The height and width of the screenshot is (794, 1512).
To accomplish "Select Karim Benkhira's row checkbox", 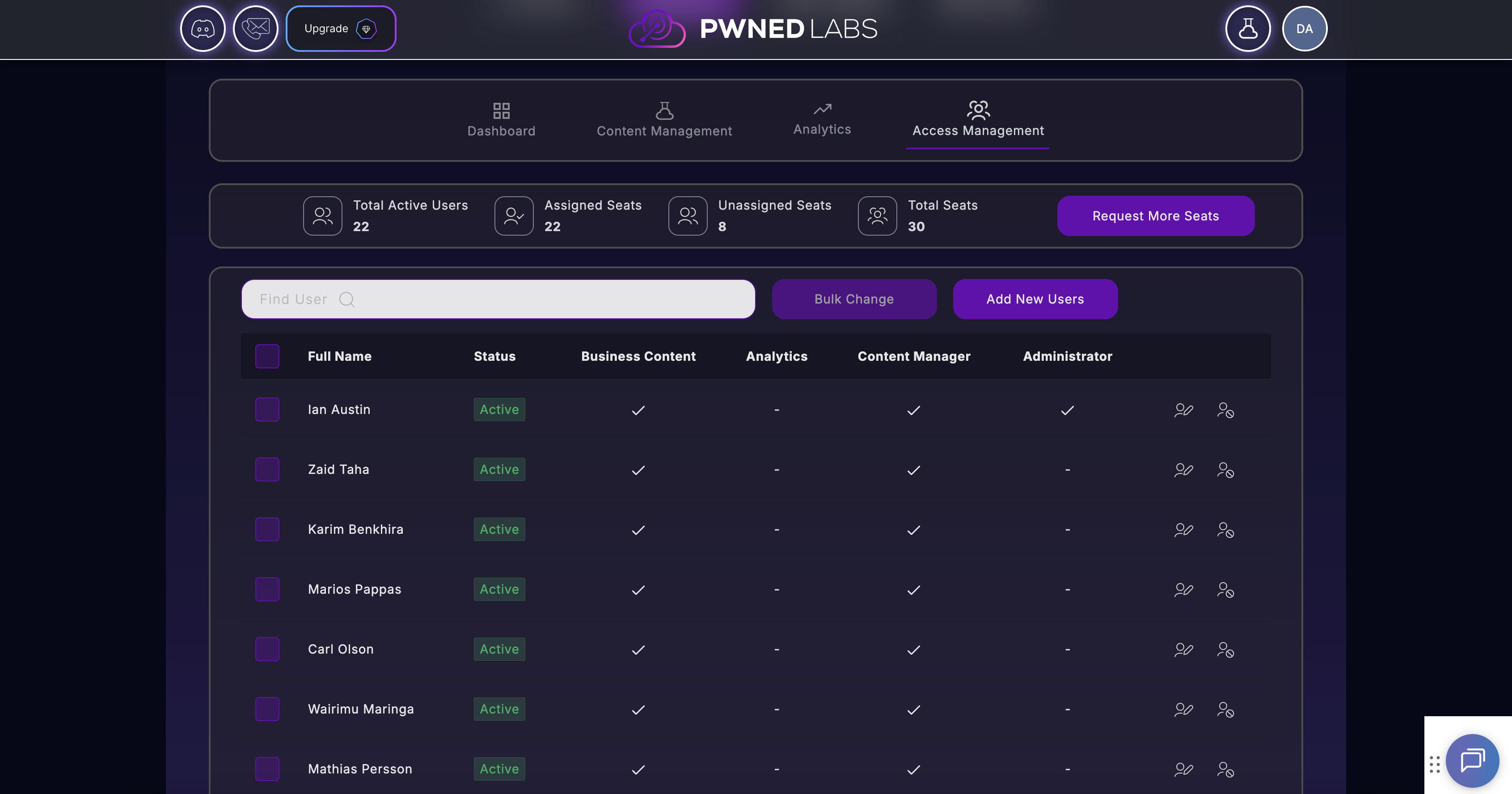I will (x=267, y=529).
